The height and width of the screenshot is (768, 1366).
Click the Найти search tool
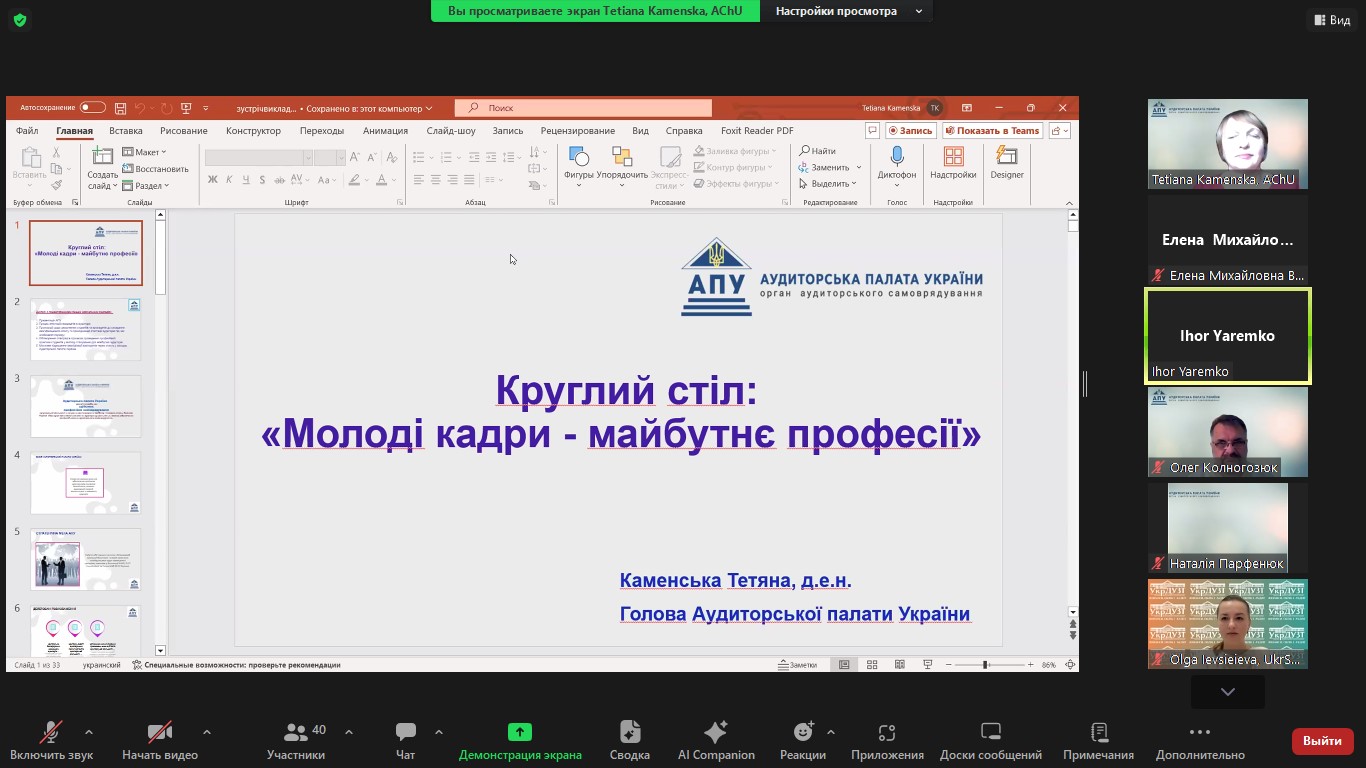pos(818,151)
